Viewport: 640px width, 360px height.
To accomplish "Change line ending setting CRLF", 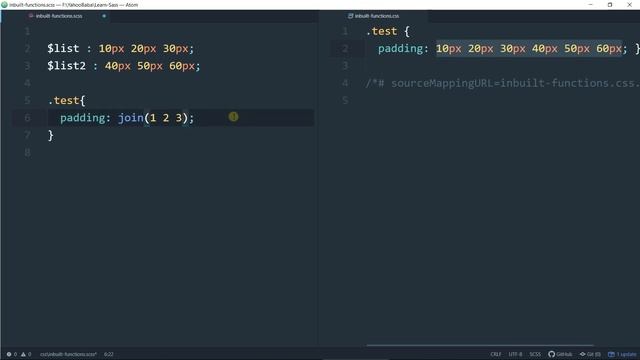I will 496,354.
